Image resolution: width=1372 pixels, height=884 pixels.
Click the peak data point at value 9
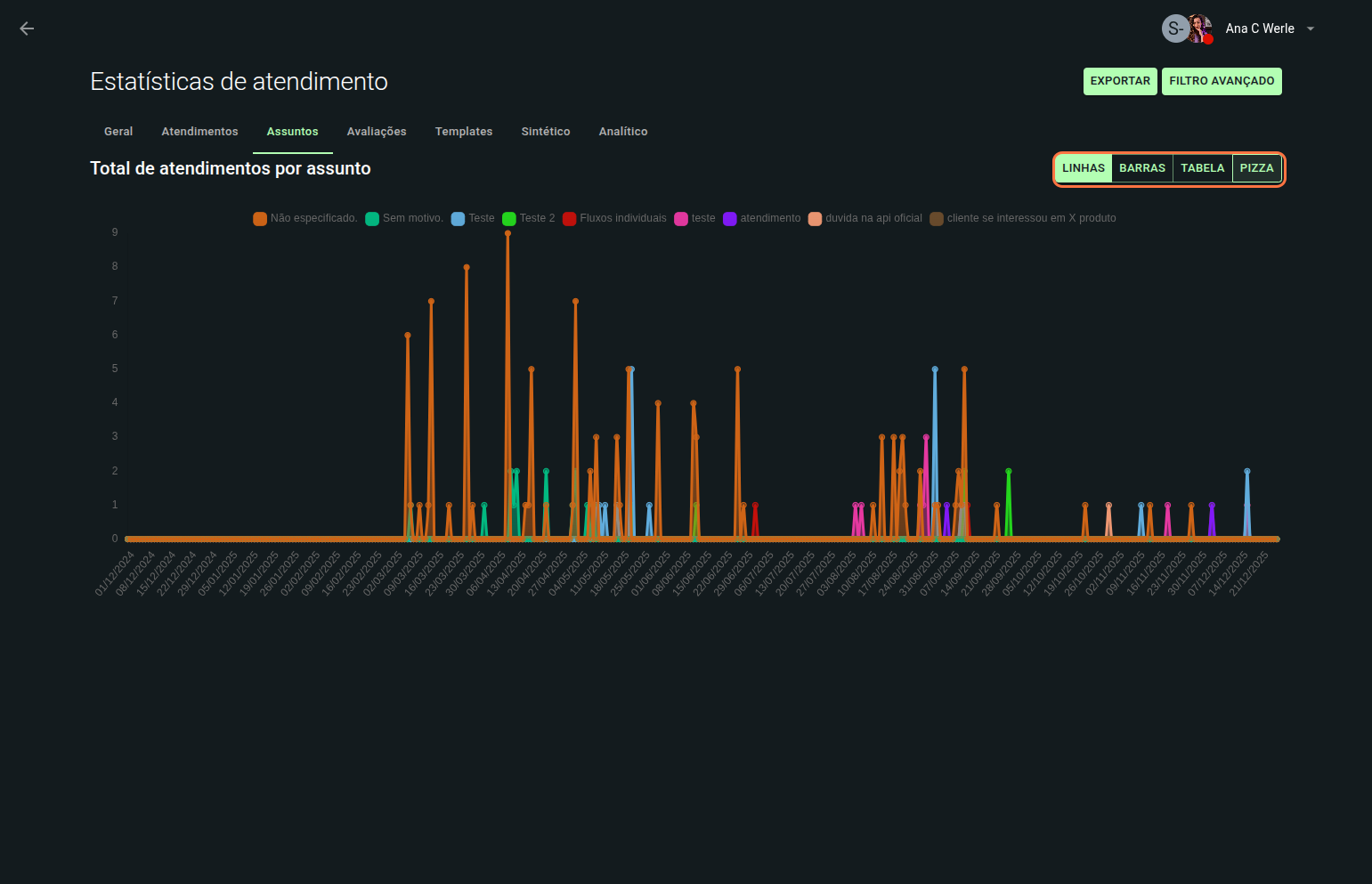click(507, 233)
